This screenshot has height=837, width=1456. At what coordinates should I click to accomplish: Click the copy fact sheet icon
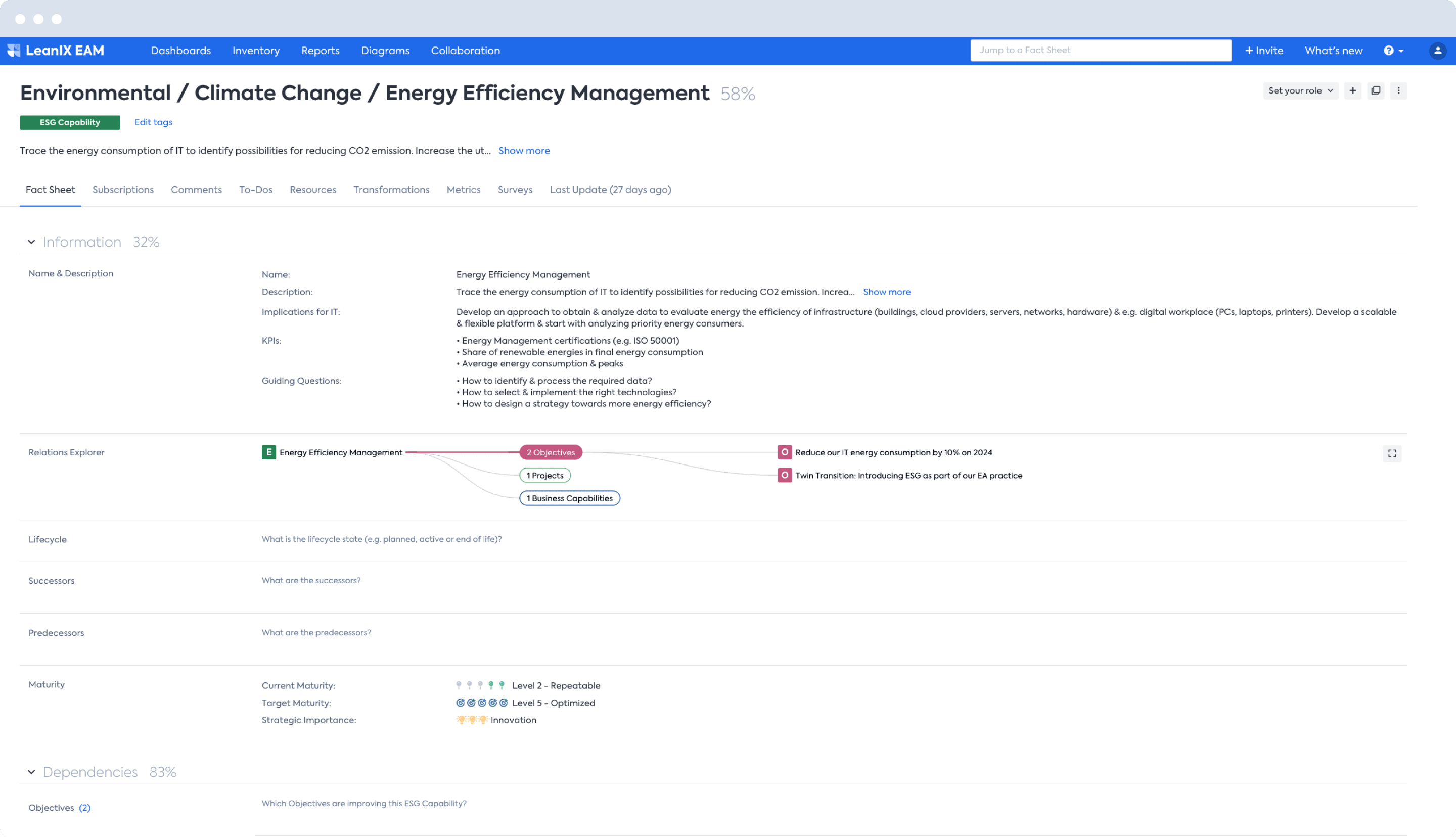1376,91
